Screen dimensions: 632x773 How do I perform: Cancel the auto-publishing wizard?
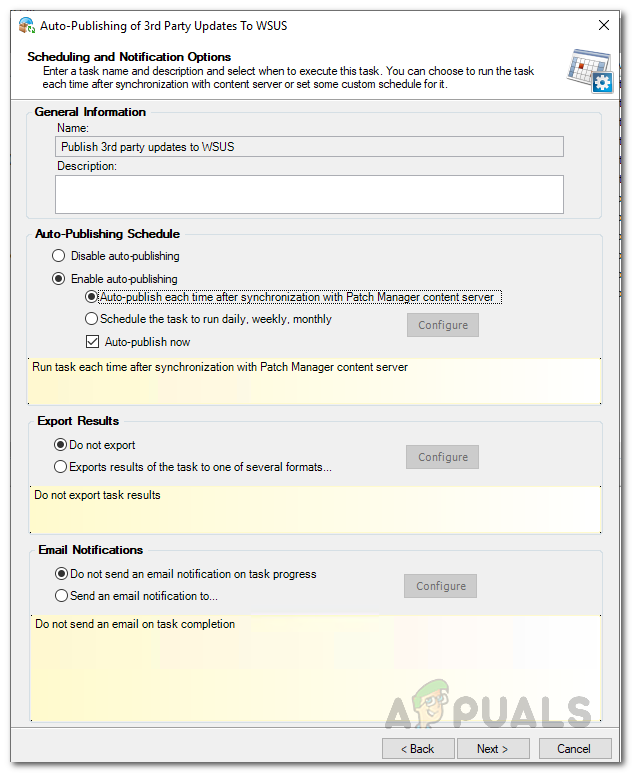pyautogui.click(x=574, y=748)
